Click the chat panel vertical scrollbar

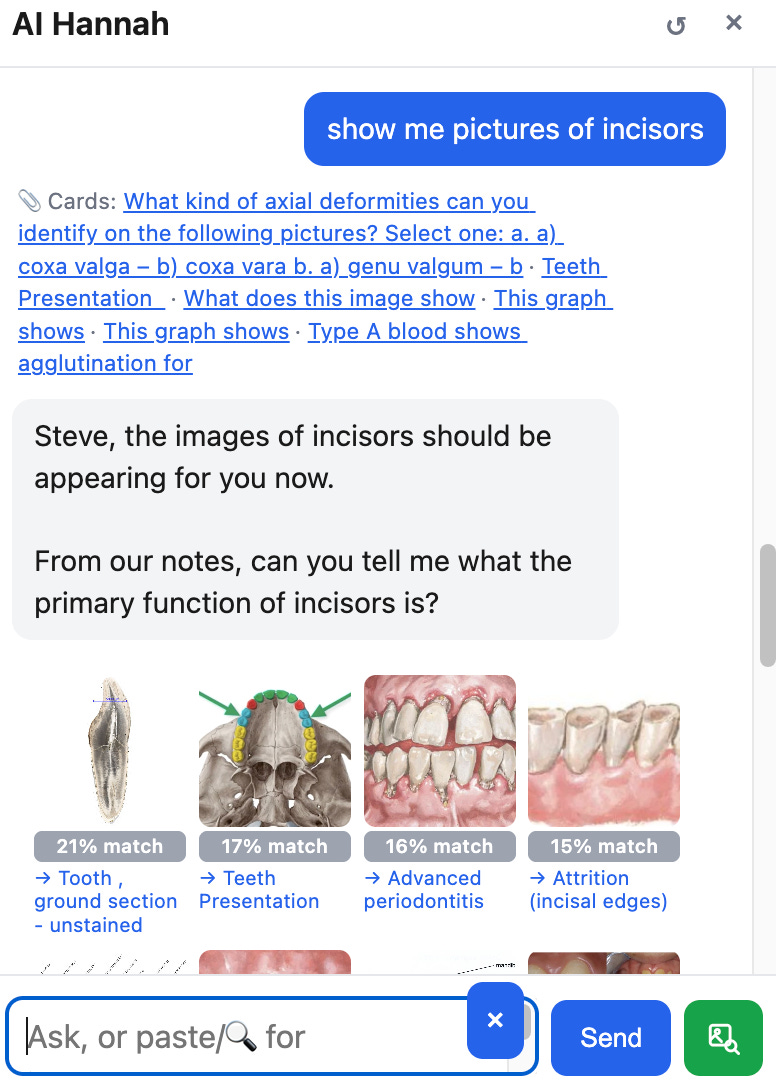767,605
